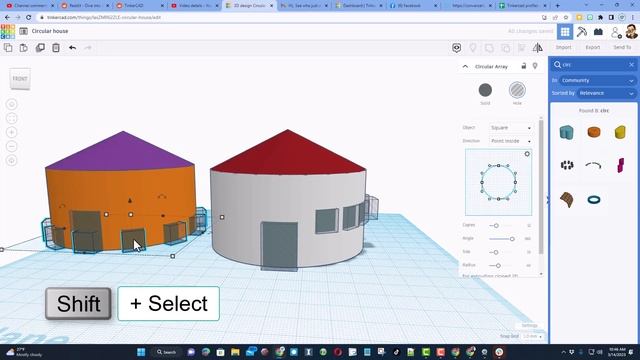The height and width of the screenshot is (360, 640).
Task: Open the Object dropdown showing Square
Action: (511, 128)
